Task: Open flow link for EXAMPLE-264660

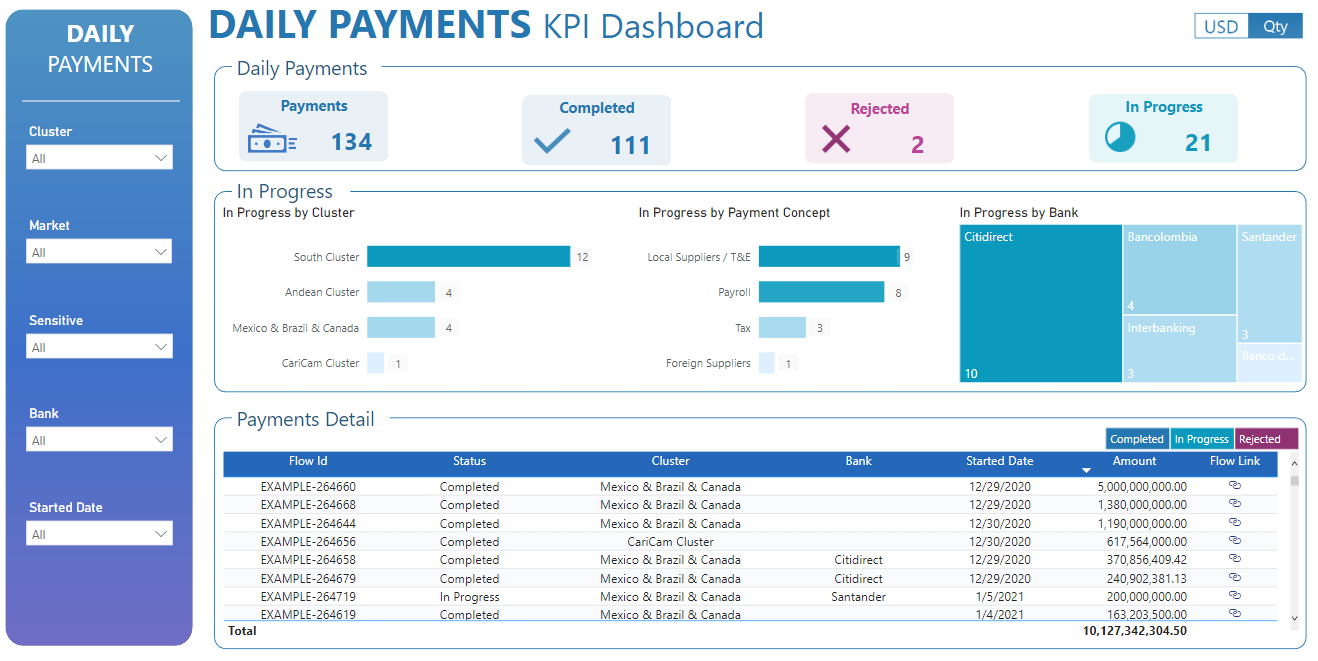Action: pos(1235,486)
